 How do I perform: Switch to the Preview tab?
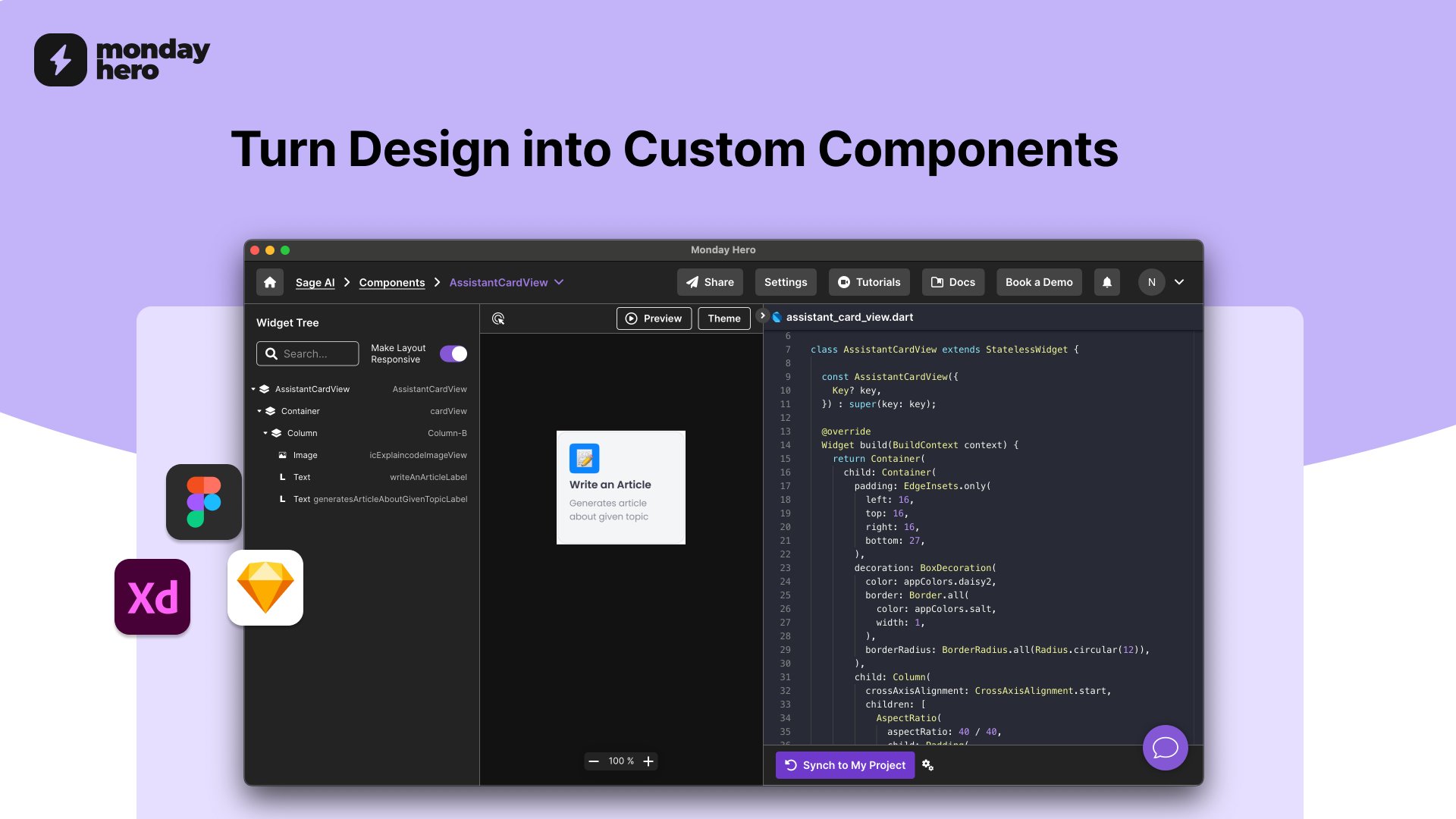click(x=654, y=317)
